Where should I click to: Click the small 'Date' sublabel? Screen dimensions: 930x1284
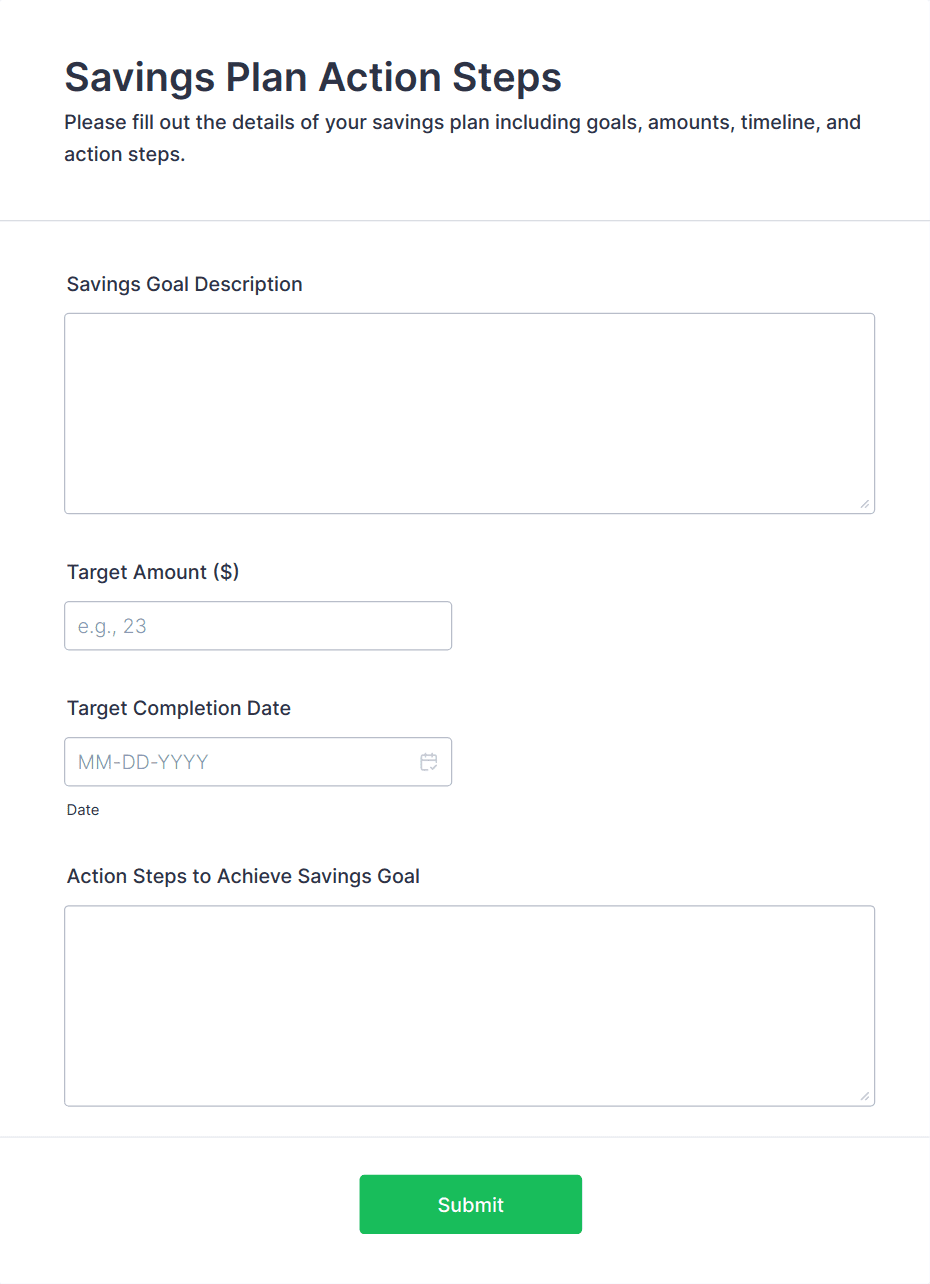[83, 810]
